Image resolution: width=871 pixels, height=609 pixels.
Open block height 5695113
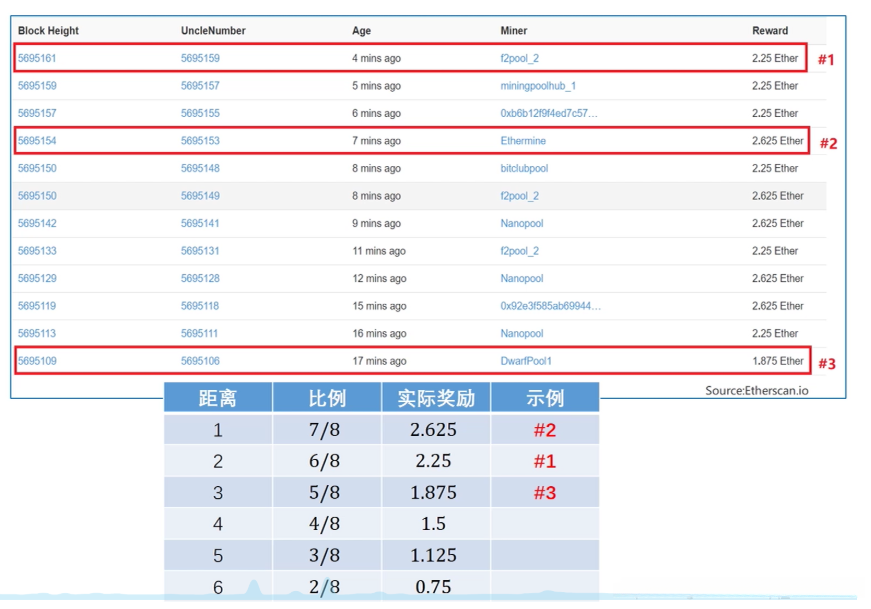coord(37,333)
